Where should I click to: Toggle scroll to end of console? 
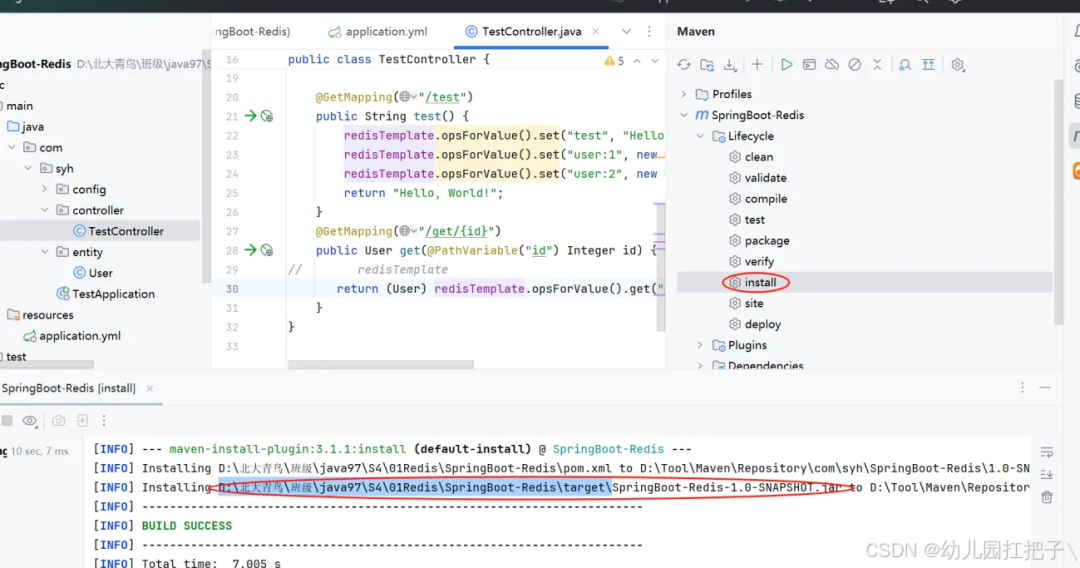(1047, 474)
